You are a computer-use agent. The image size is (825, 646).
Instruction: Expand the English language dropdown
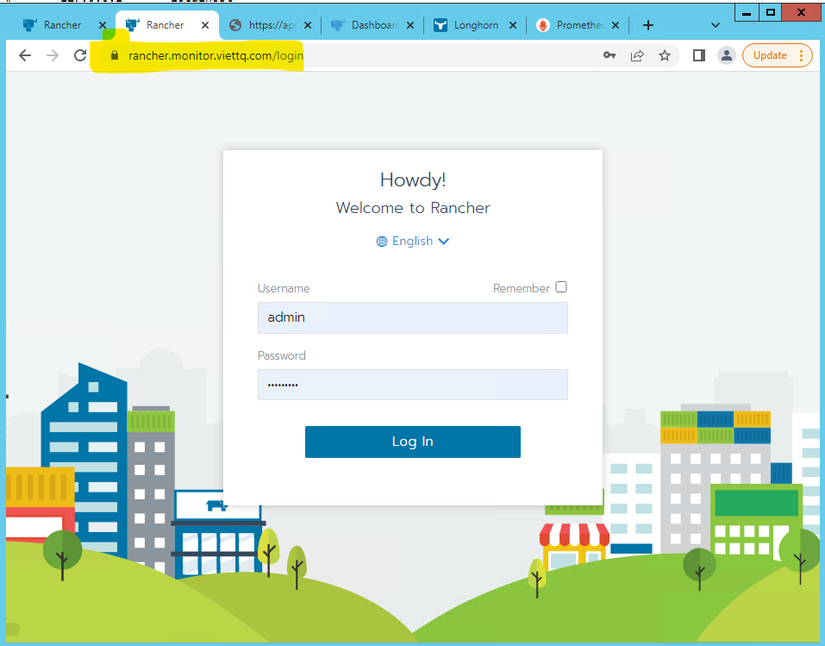tap(412, 241)
